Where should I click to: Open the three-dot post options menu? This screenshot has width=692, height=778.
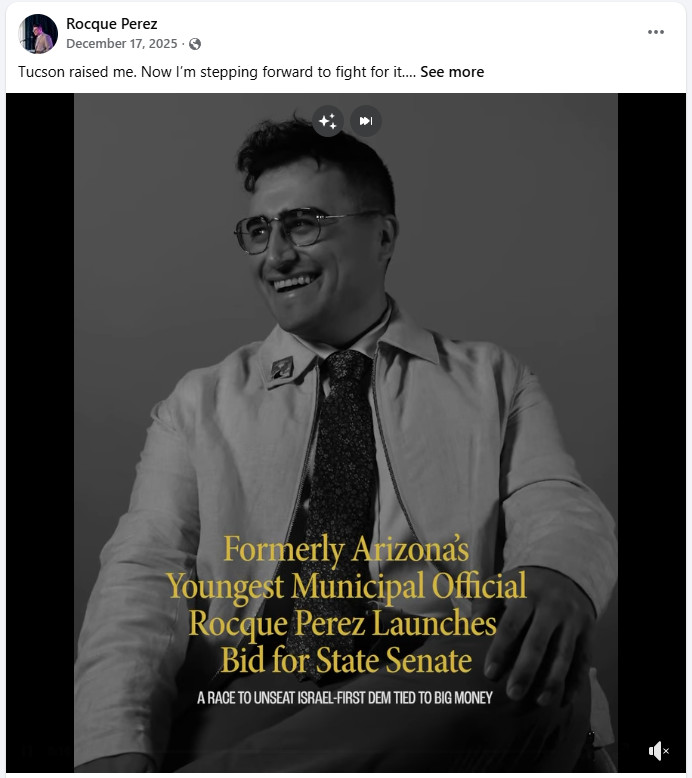[x=656, y=32]
